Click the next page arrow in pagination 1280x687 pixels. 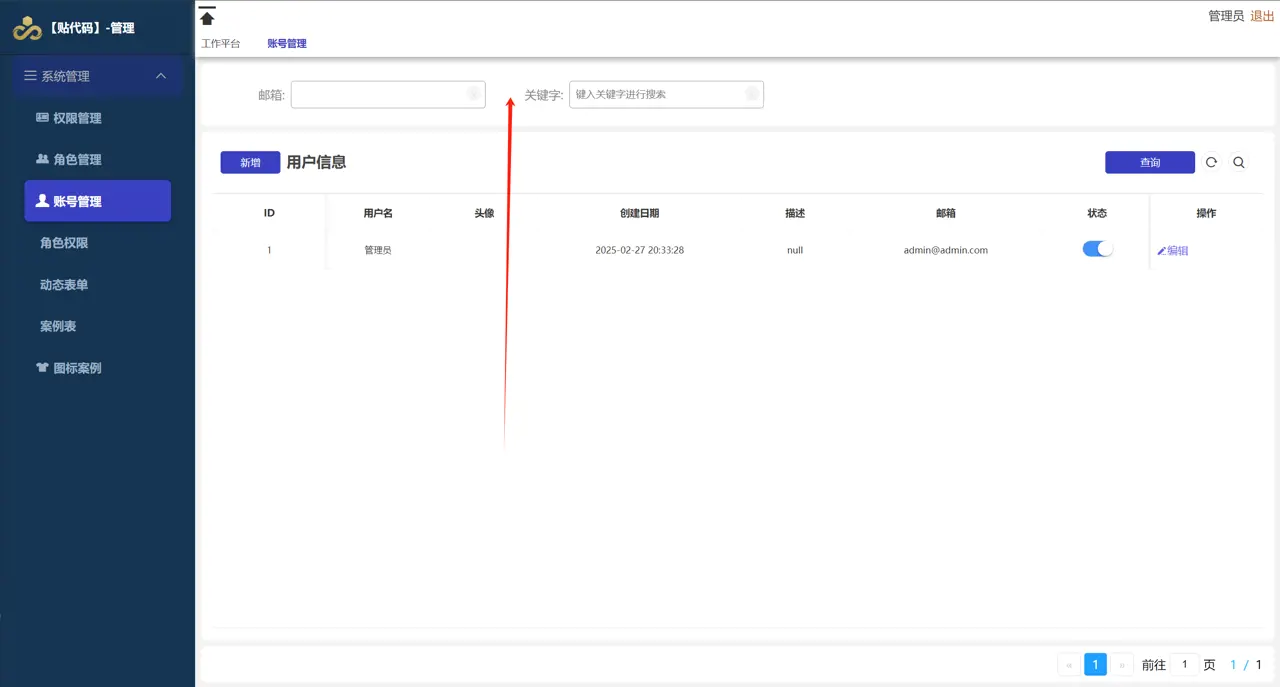[1122, 664]
